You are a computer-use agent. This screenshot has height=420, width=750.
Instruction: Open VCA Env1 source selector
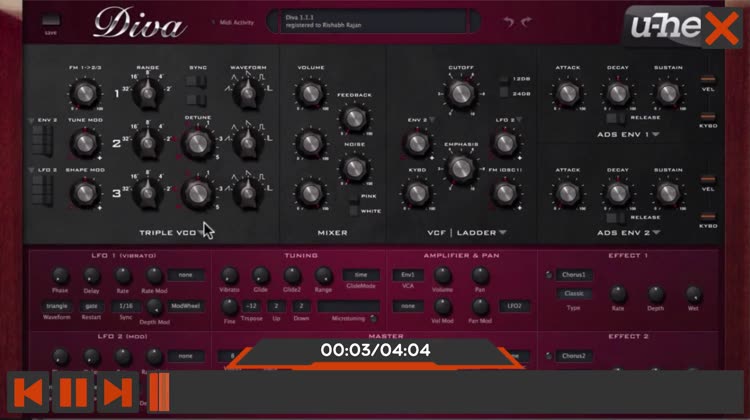408,275
